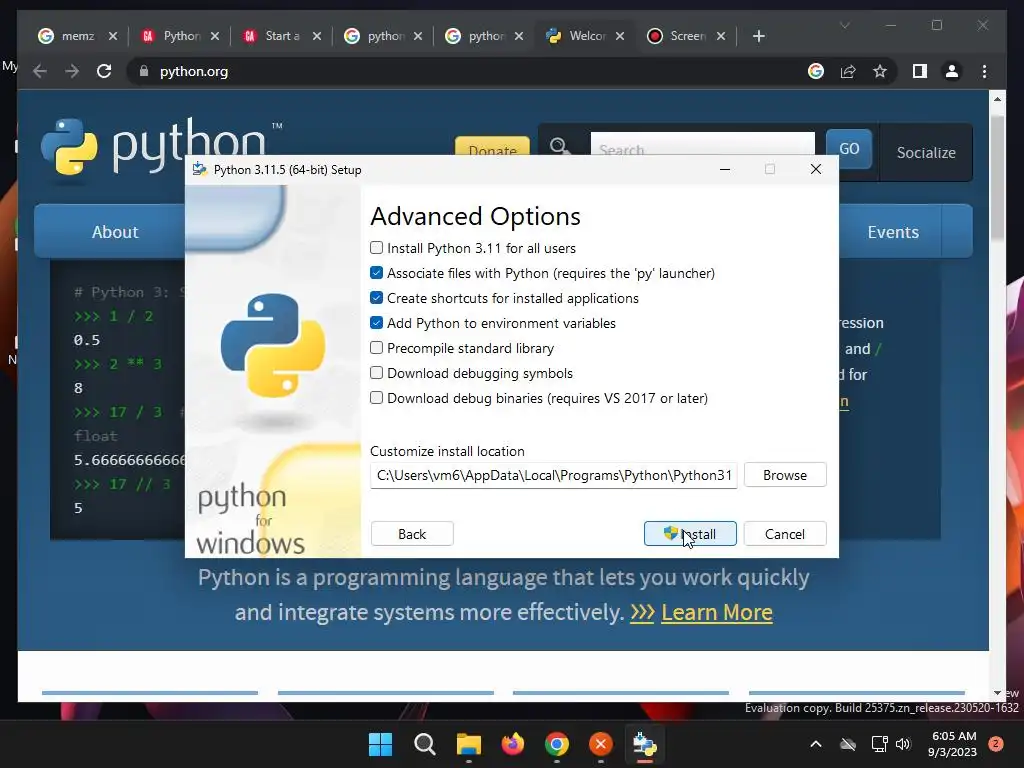The width and height of the screenshot is (1024, 768).
Task: Click the Donate button on python.org
Action: (492, 146)
